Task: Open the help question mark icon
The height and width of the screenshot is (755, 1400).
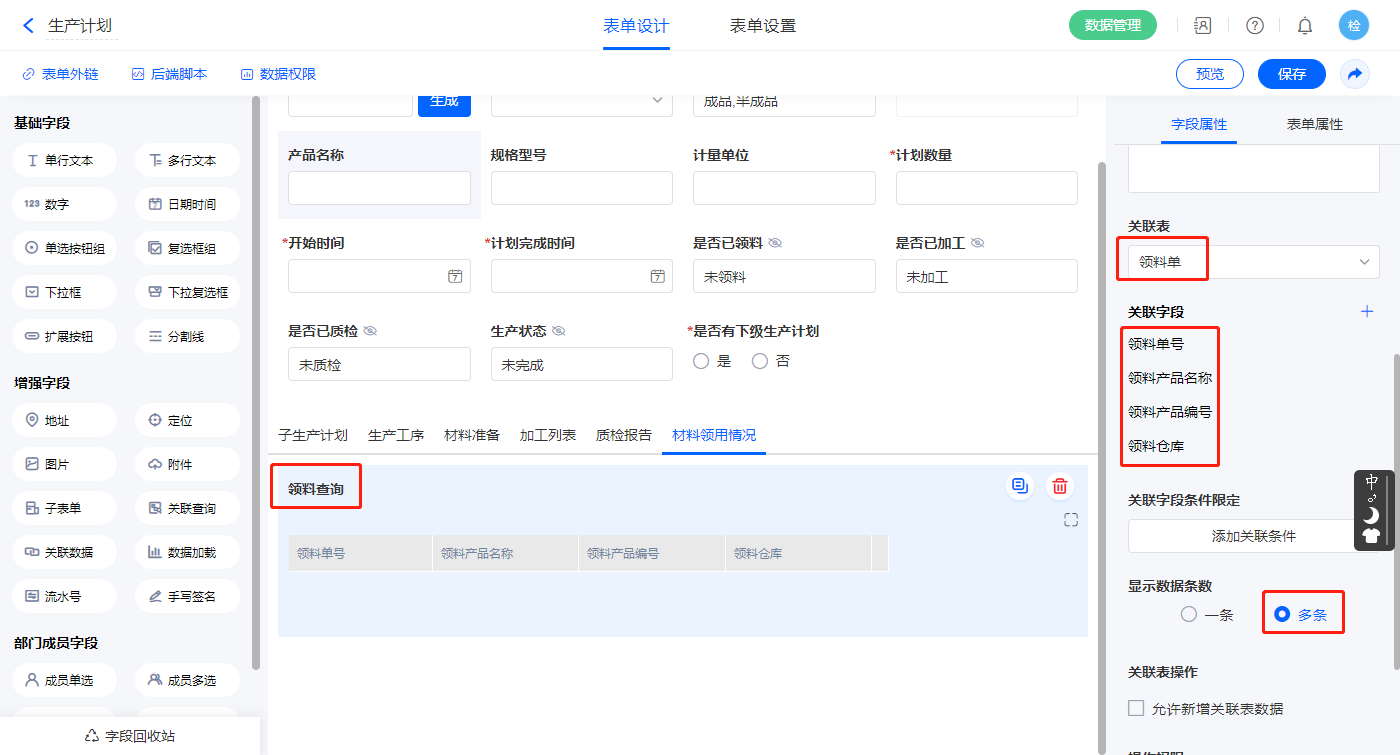Action: tap(1254, 26)
